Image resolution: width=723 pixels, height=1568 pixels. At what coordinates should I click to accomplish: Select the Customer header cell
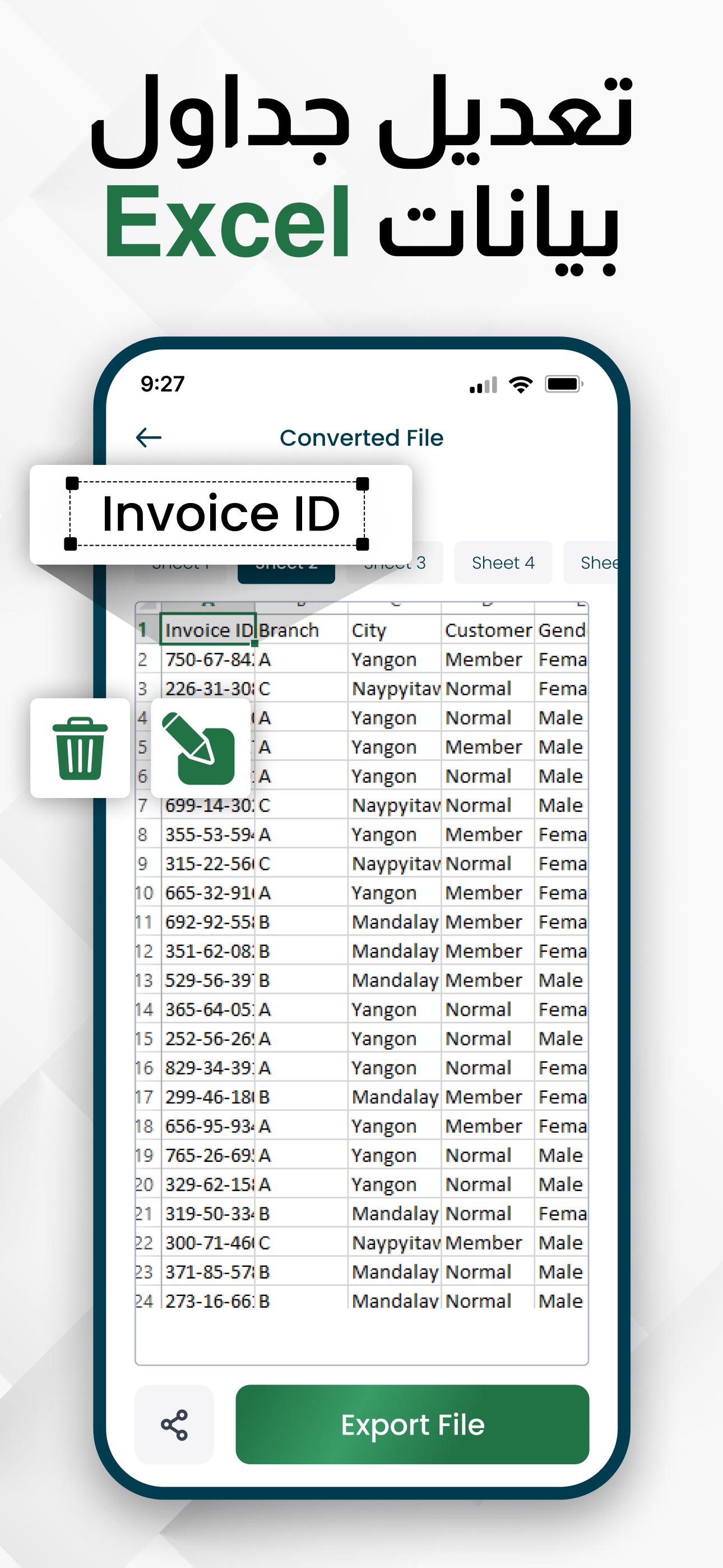point(488,629)
